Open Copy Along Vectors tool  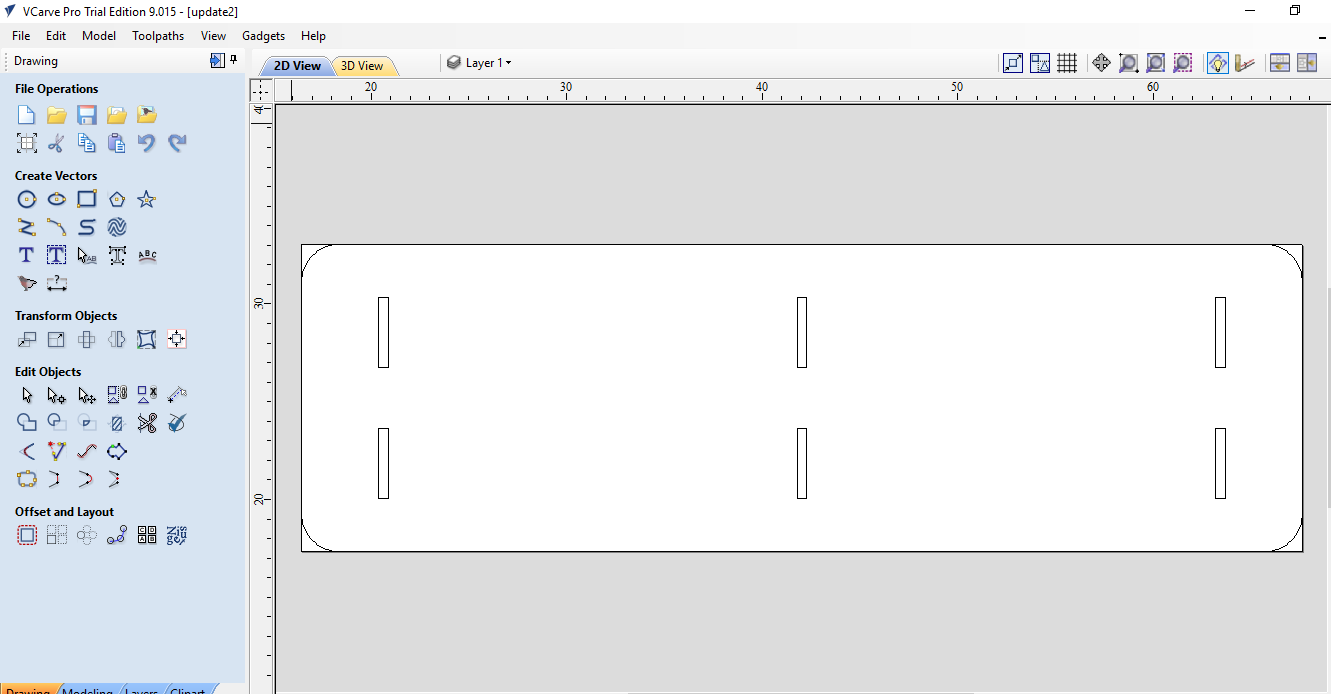tap(117, 535)
